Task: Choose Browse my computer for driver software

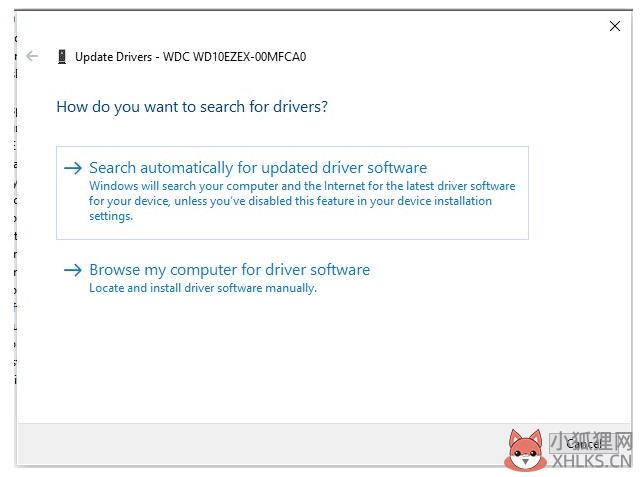Action: (x=229, y=270)
